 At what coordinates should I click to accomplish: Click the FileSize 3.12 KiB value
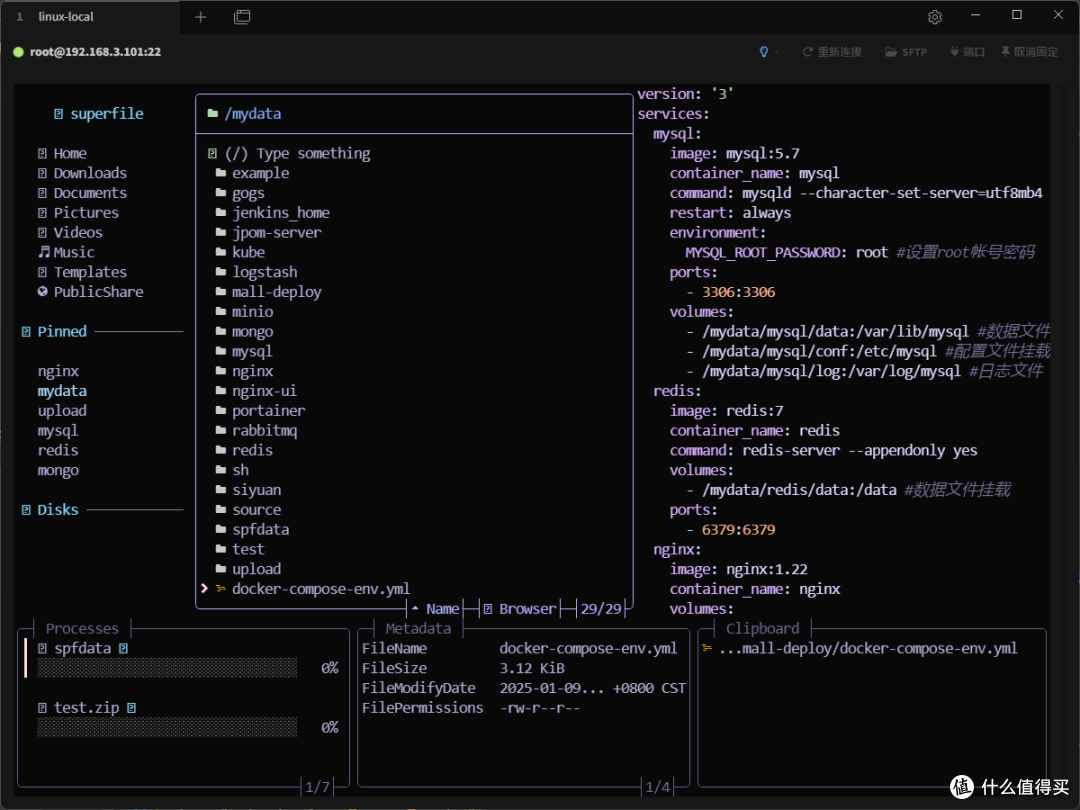coord(532,668)
